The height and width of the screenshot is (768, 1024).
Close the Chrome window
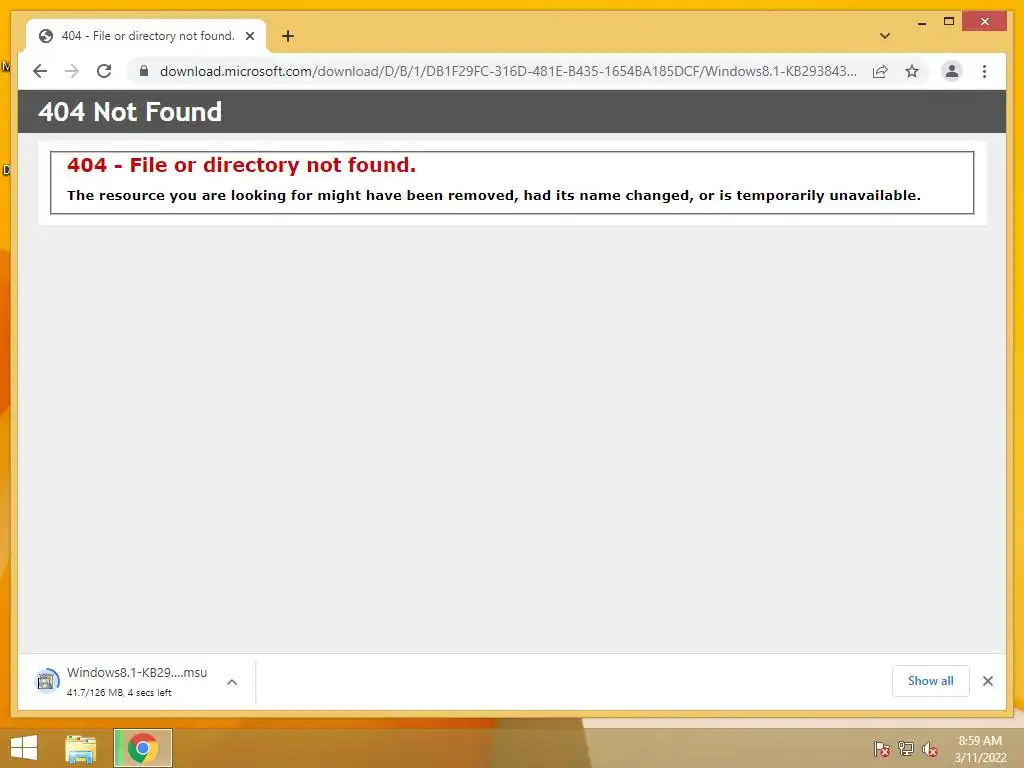pos(985,22)
